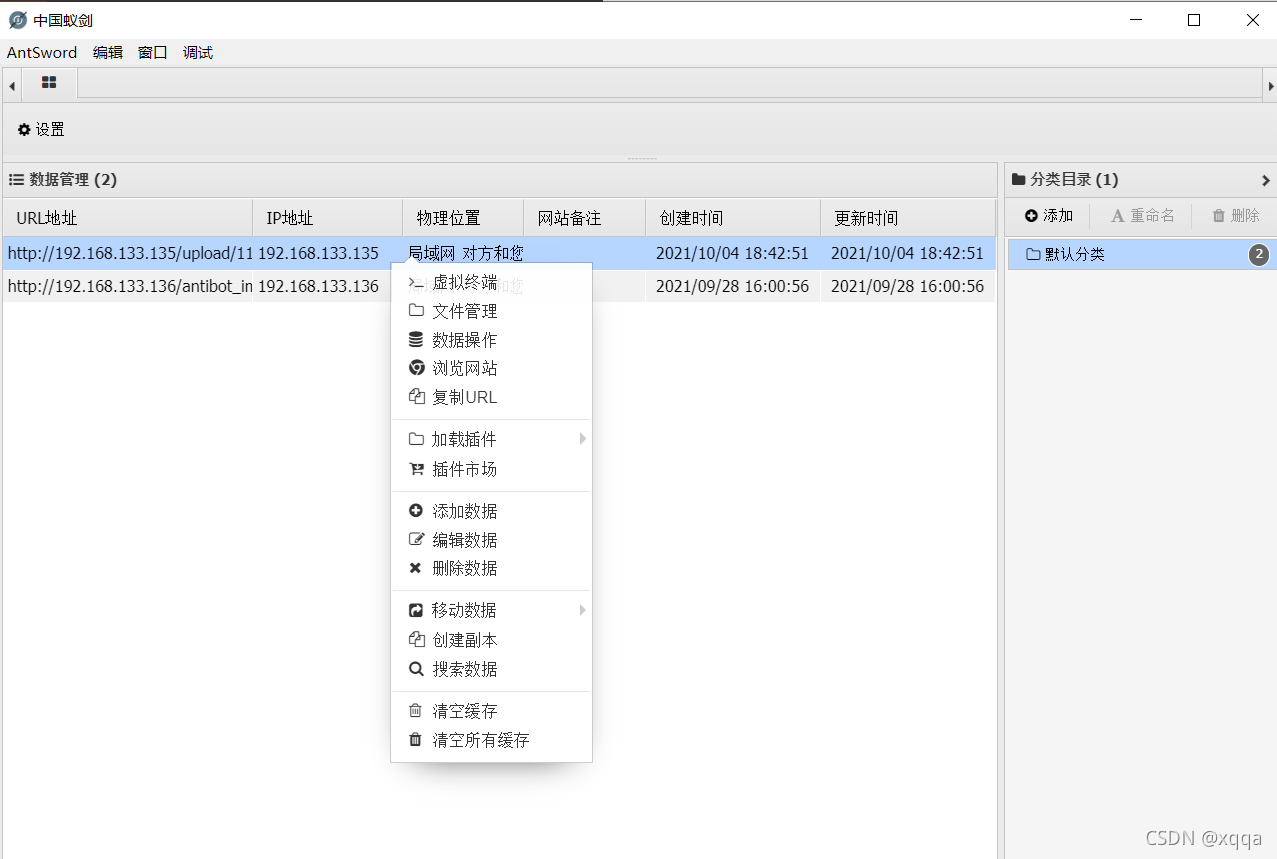
Task: Collapse the 分类目录 panel with chevron
Action: coord(1265,181)
